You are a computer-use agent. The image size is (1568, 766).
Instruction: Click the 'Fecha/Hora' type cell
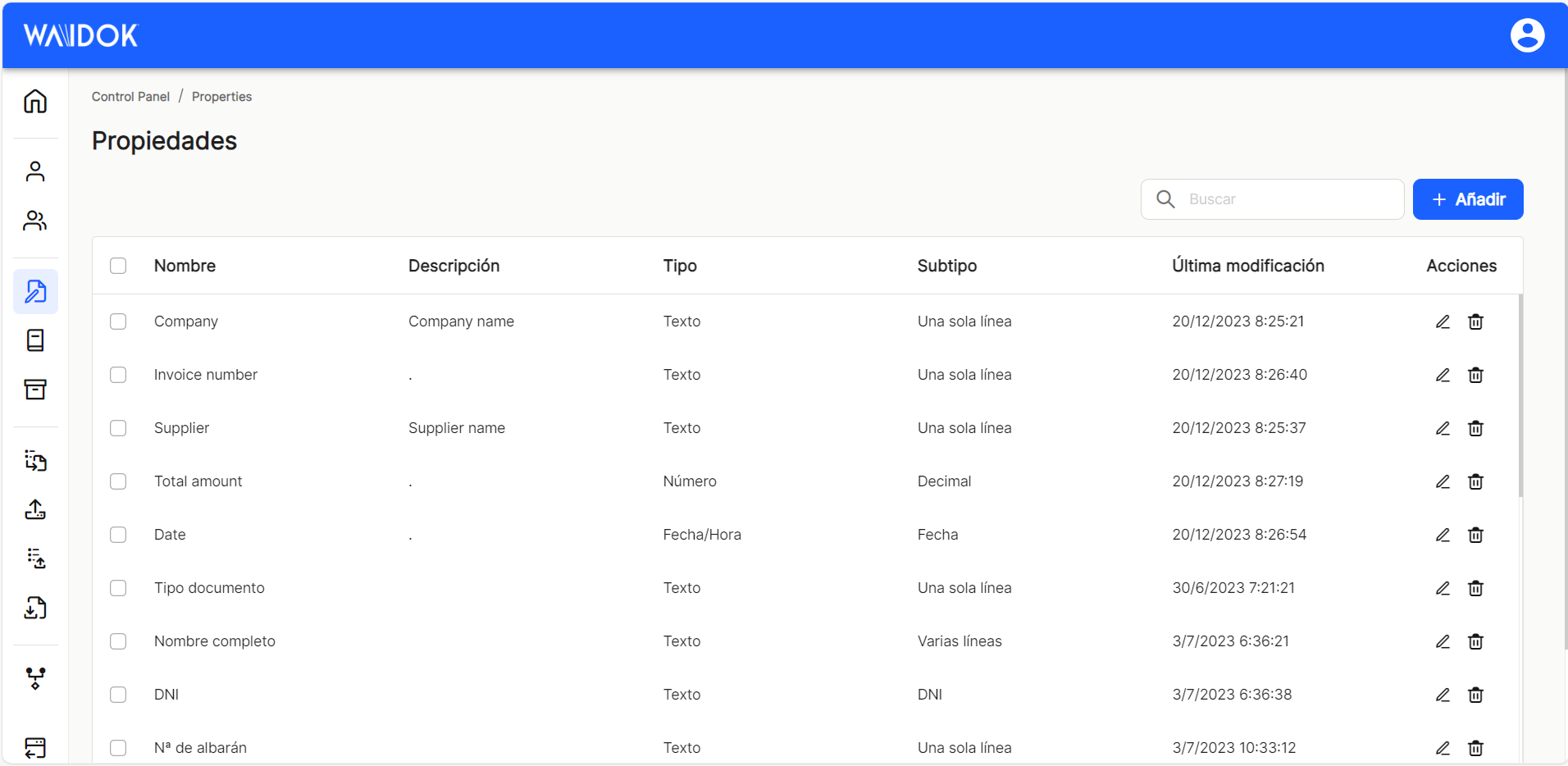pyautogui.click(x=702, y=535)
